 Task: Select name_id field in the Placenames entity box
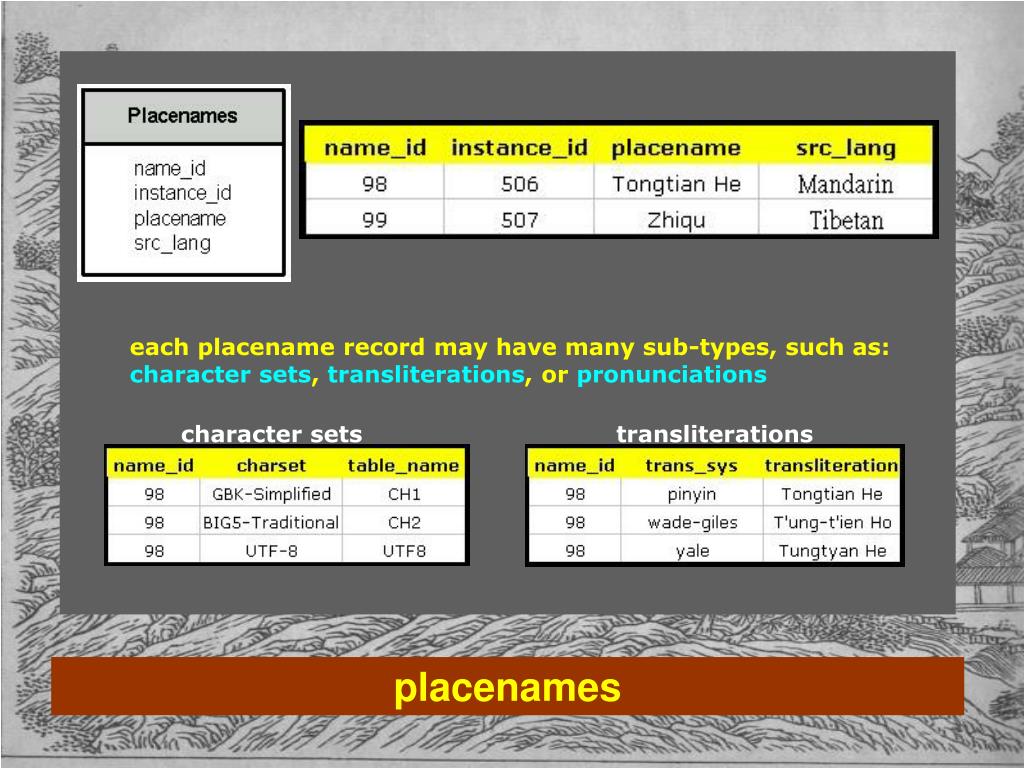(x=169, y=168)
